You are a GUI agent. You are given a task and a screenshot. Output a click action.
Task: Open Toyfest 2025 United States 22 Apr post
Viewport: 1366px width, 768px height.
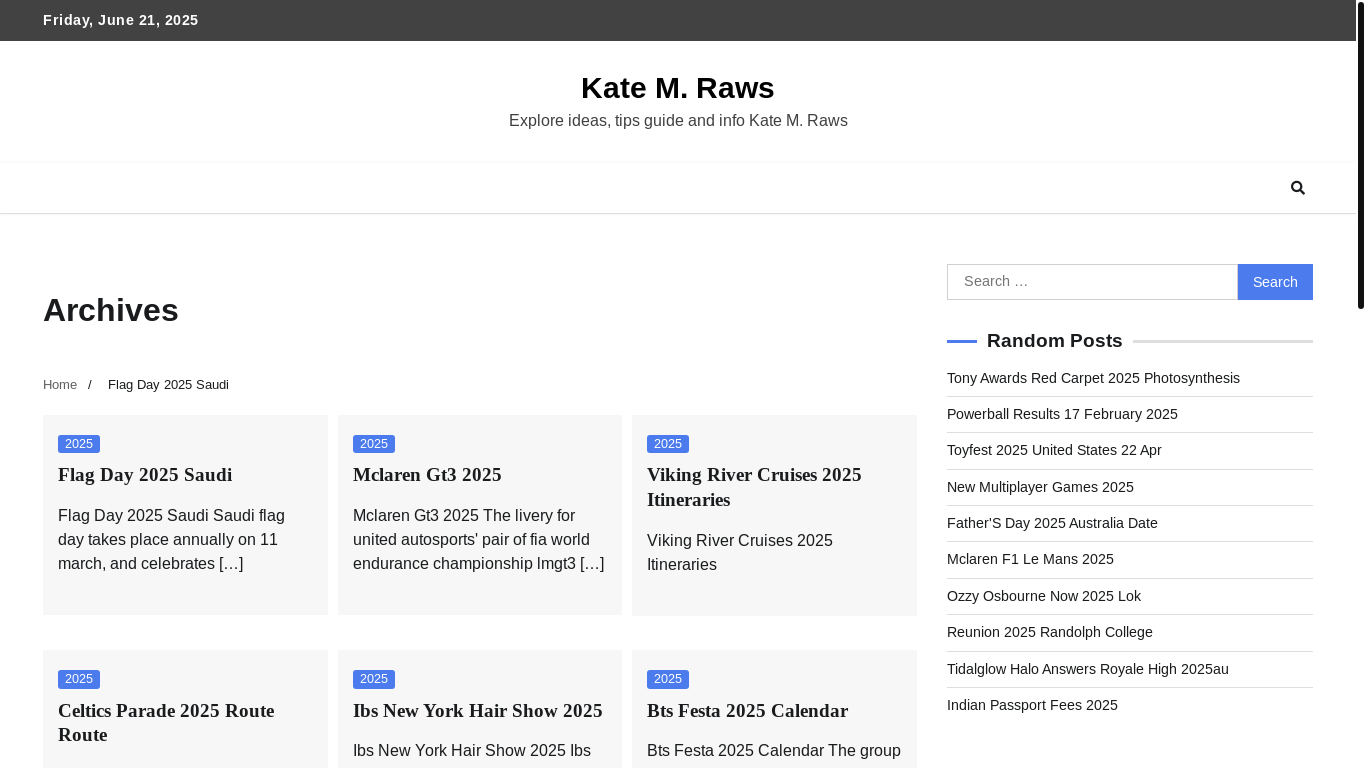tap(1054, 450)
